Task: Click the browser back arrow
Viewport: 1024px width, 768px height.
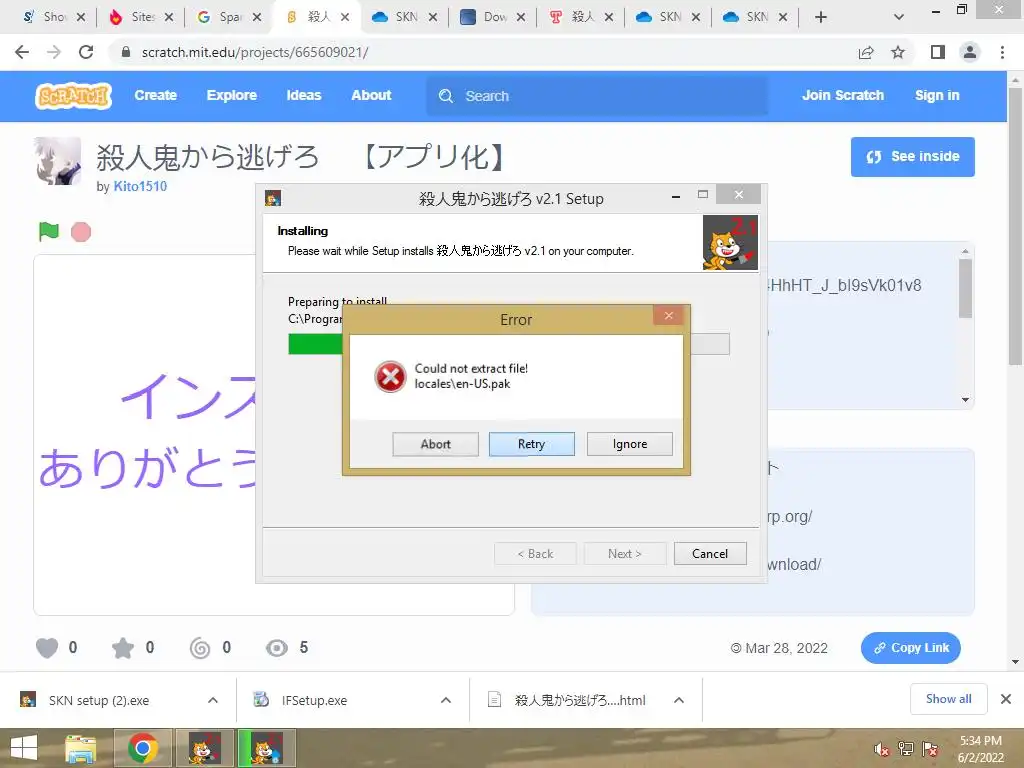Action: coord(22,52)
